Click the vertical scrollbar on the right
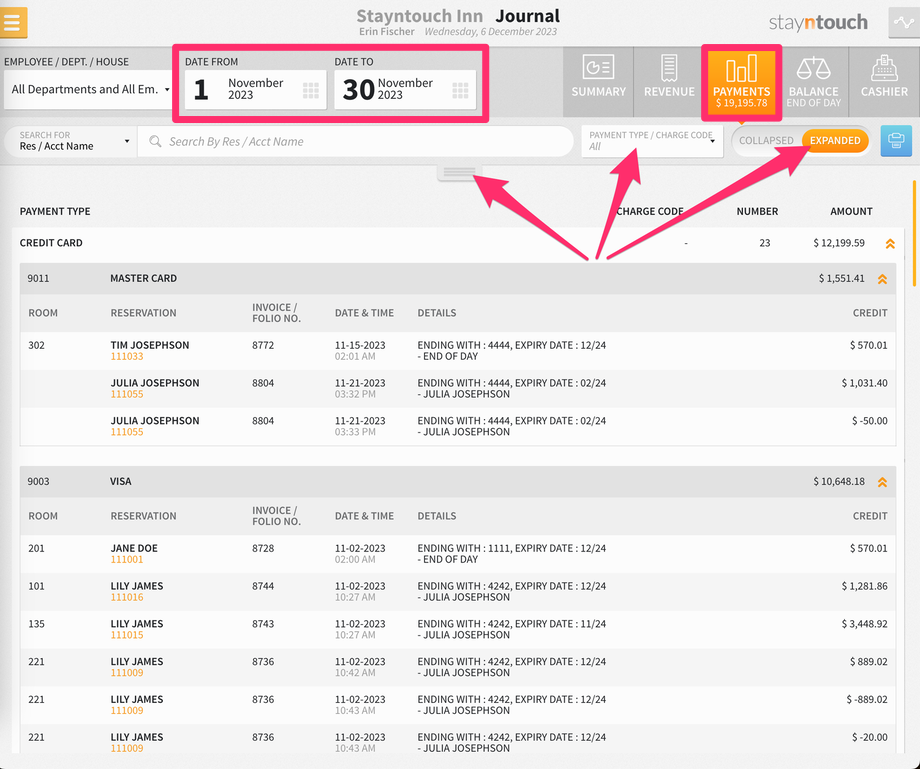Image resolution: width=920 pixels, height=769 pixels. coord(914,233)
